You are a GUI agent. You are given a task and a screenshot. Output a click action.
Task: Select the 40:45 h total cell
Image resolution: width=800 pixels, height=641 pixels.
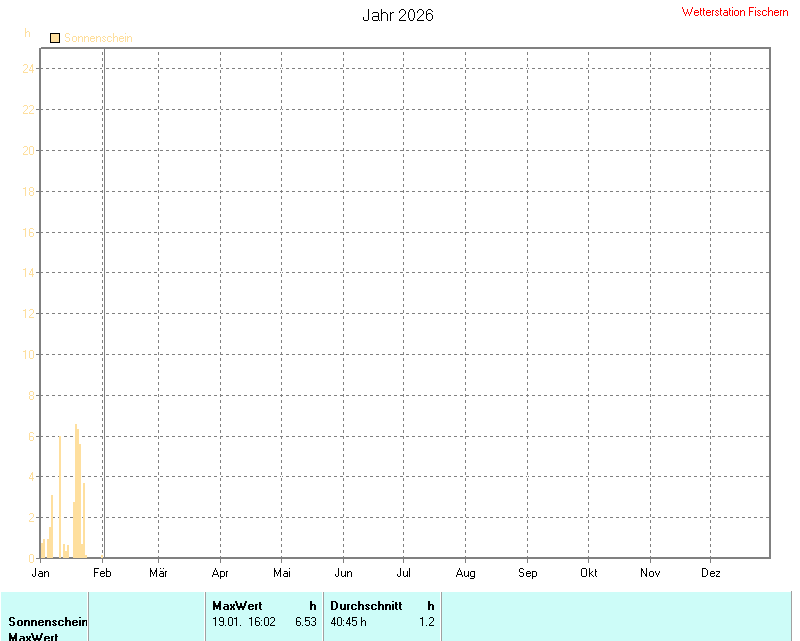click(348, 621)
